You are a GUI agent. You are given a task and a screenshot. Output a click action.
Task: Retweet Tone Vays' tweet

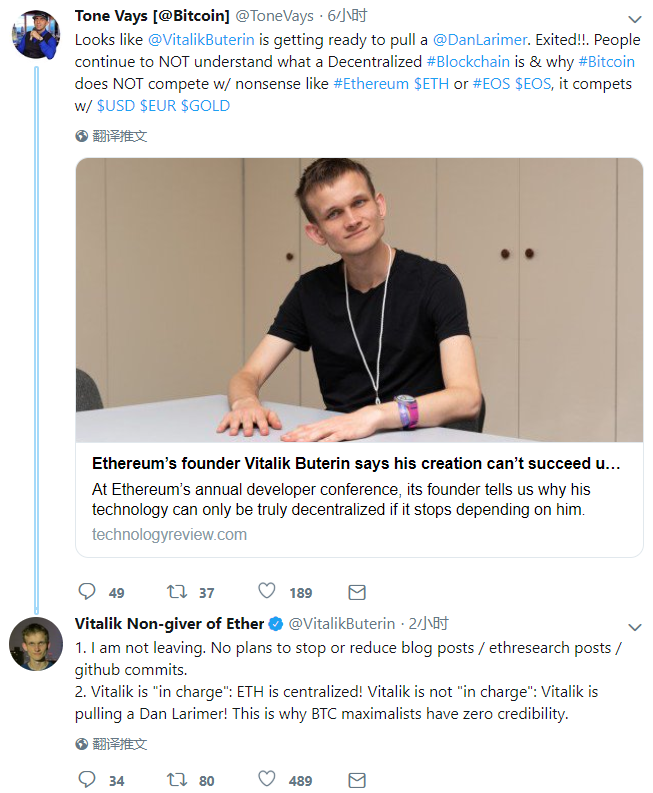click(x=177, y=591)
